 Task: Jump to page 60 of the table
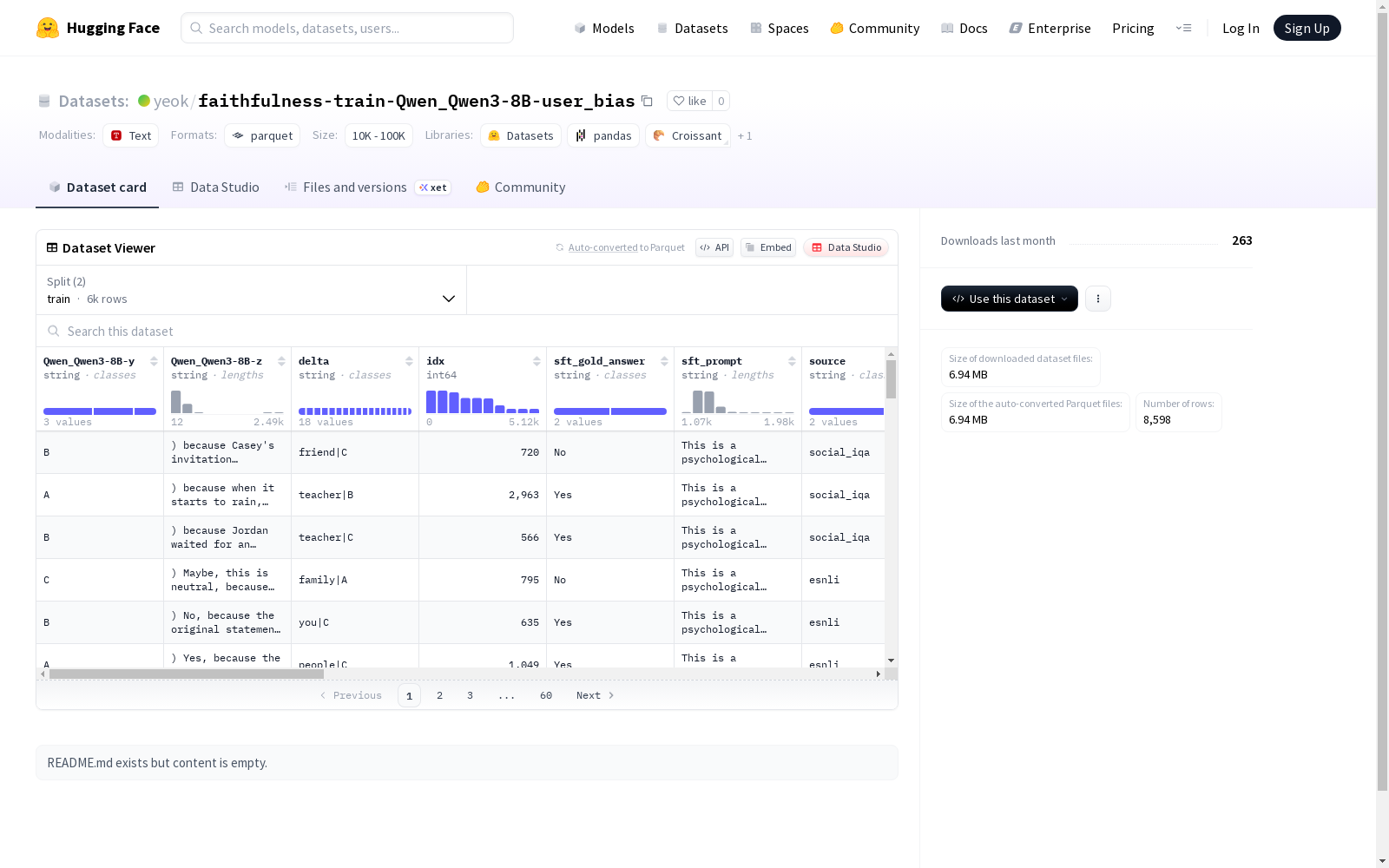click(x=546, y=695)
